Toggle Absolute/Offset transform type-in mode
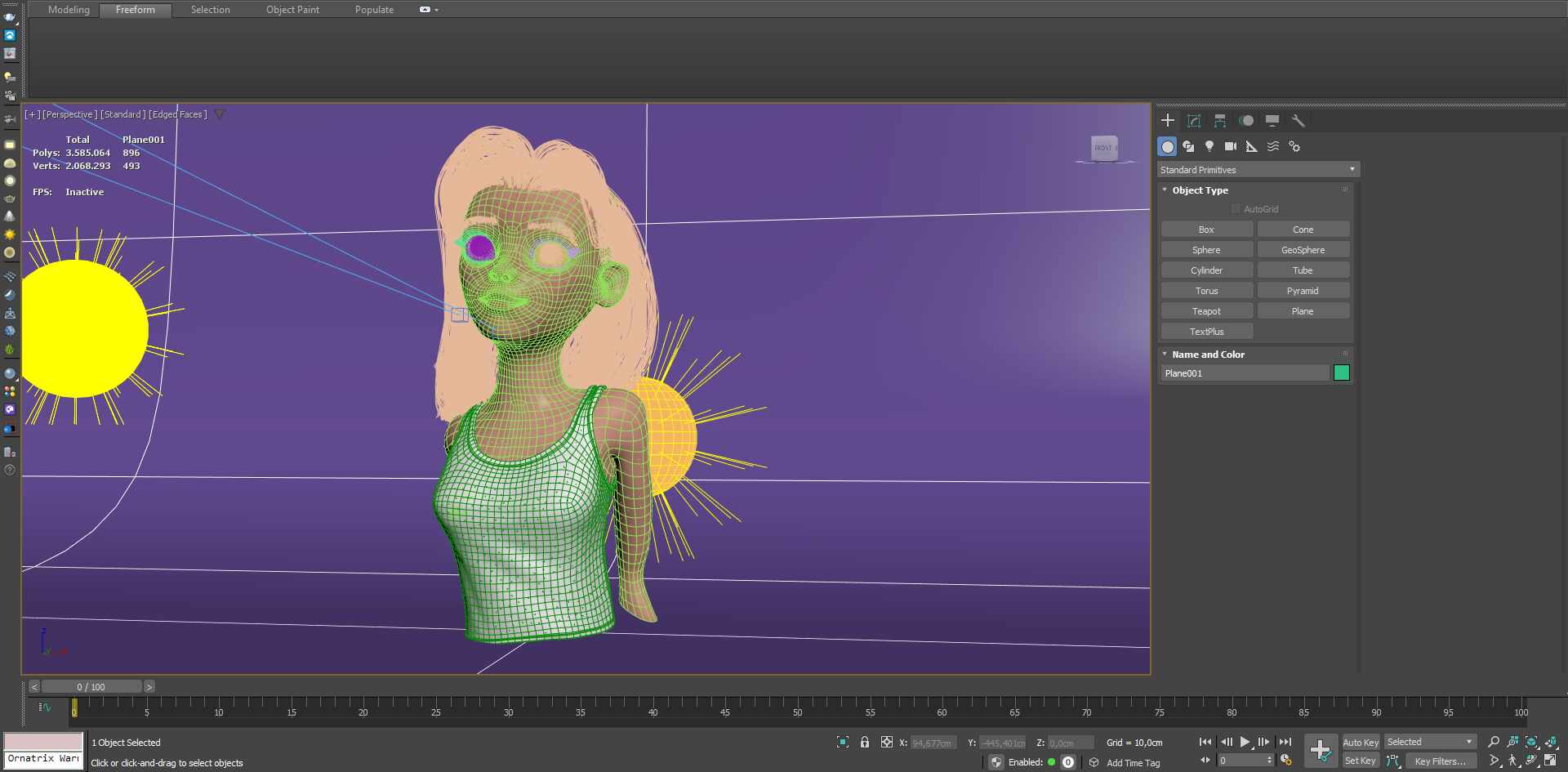 [887, 742]
